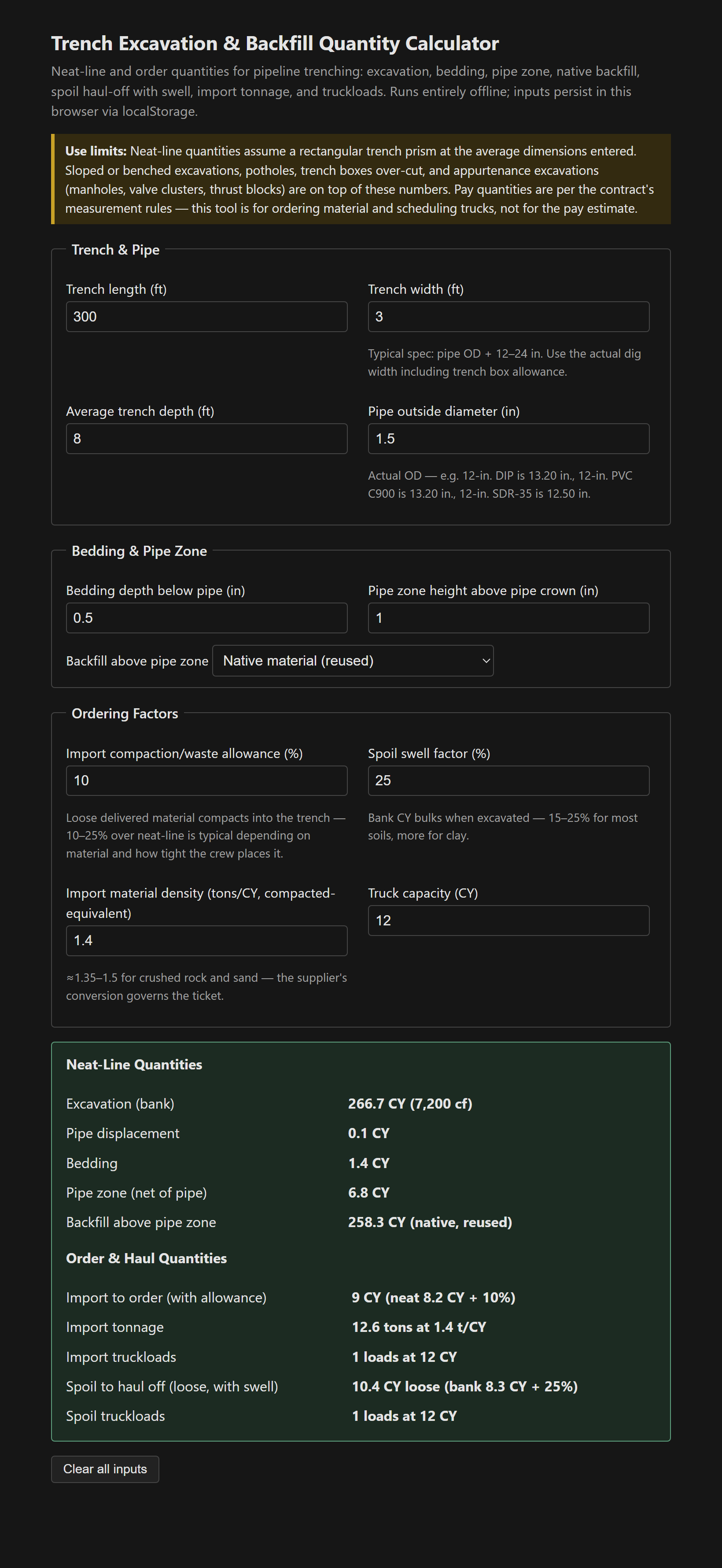Click Pipe zone height above crown input
The height and width of the screenshot is (1568, 722).
coord(508,618)
